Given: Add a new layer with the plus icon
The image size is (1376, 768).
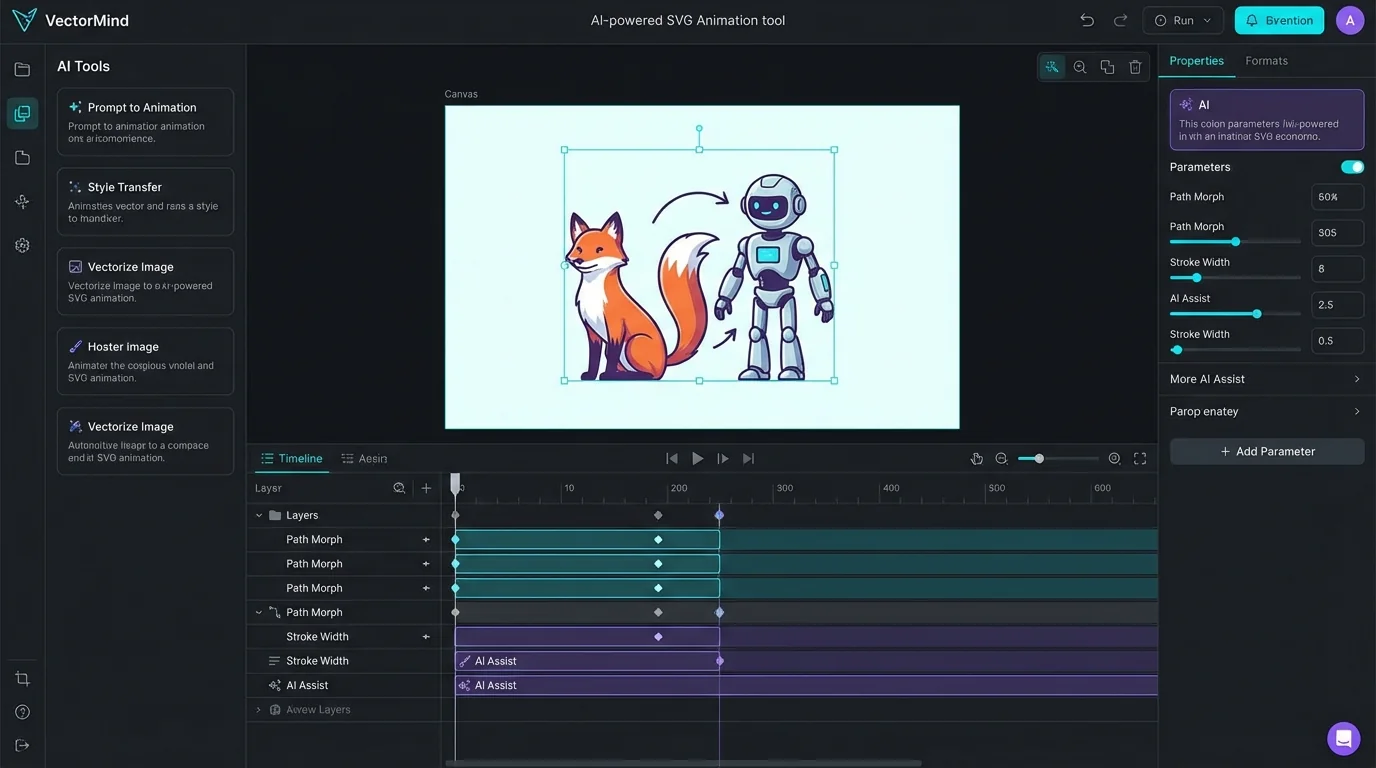Looking at the screenshot, I should 426,488.
